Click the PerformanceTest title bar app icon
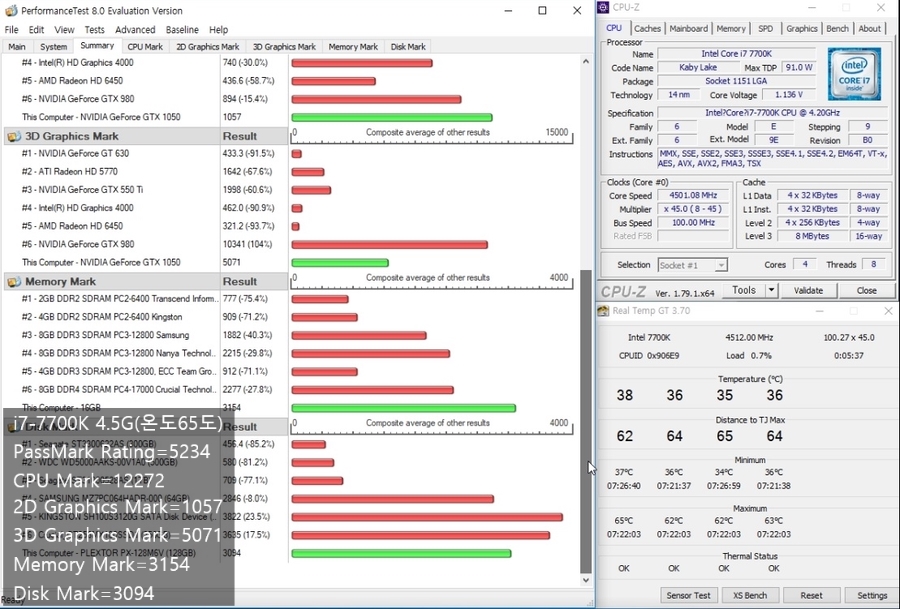Viewport: 900px width, 609px height. [11, 10]
